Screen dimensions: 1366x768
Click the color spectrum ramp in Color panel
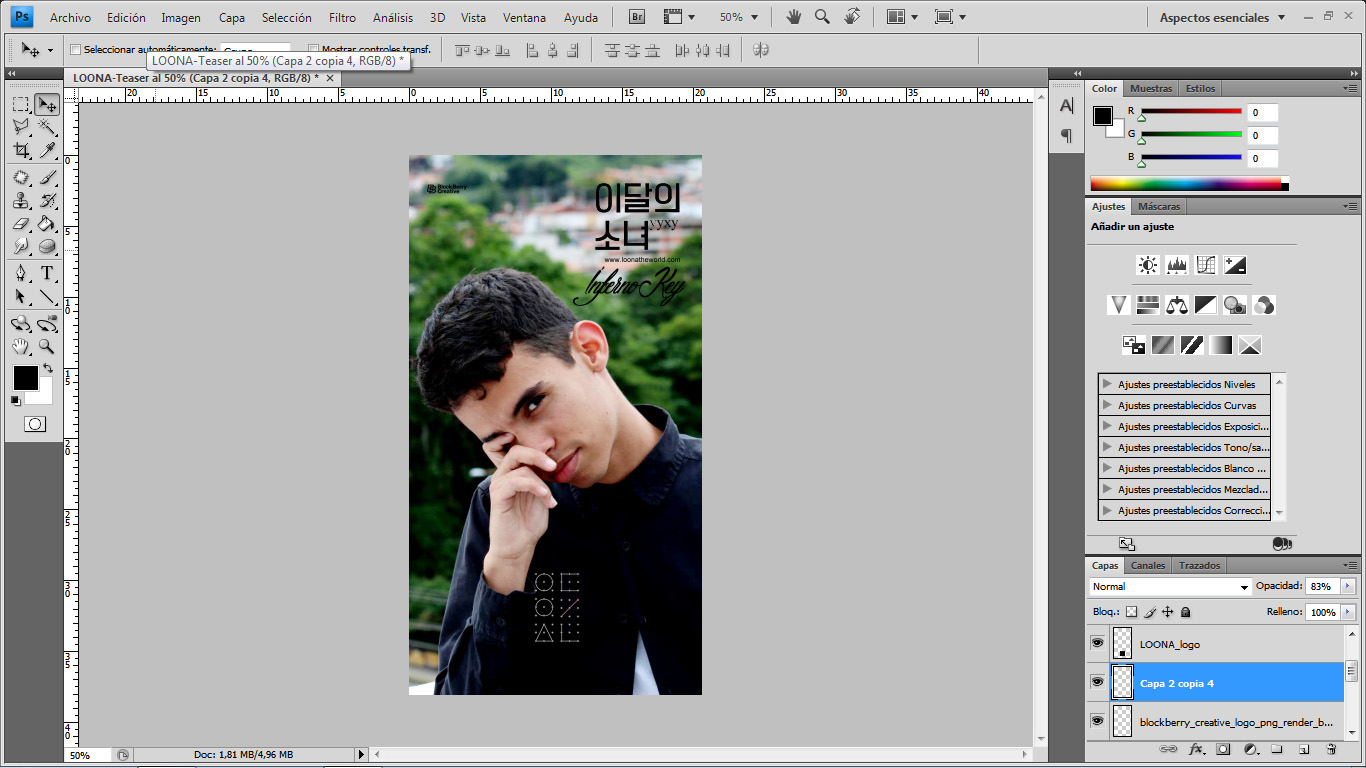(1186, 184)
